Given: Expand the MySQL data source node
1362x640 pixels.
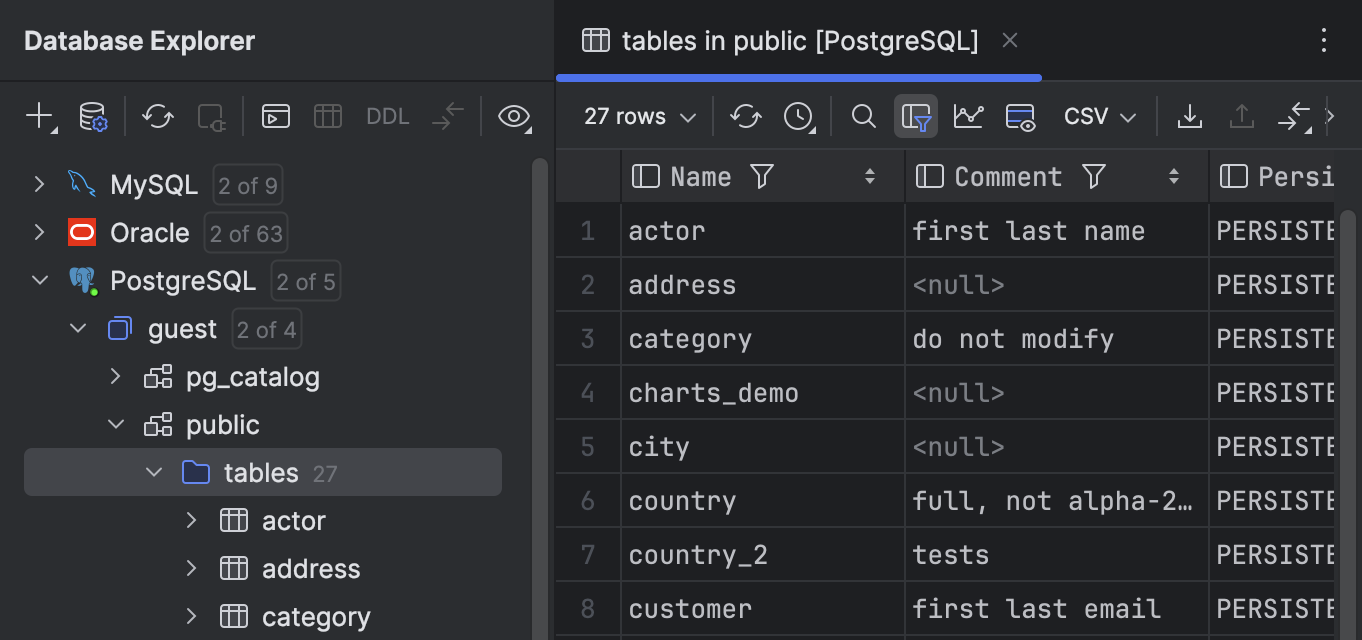Looking at the screenshot, I should pos(39,184).
